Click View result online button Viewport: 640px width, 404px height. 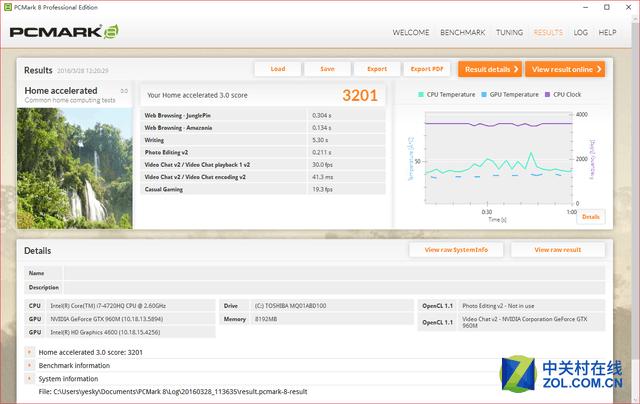click(x=565, y=69)
